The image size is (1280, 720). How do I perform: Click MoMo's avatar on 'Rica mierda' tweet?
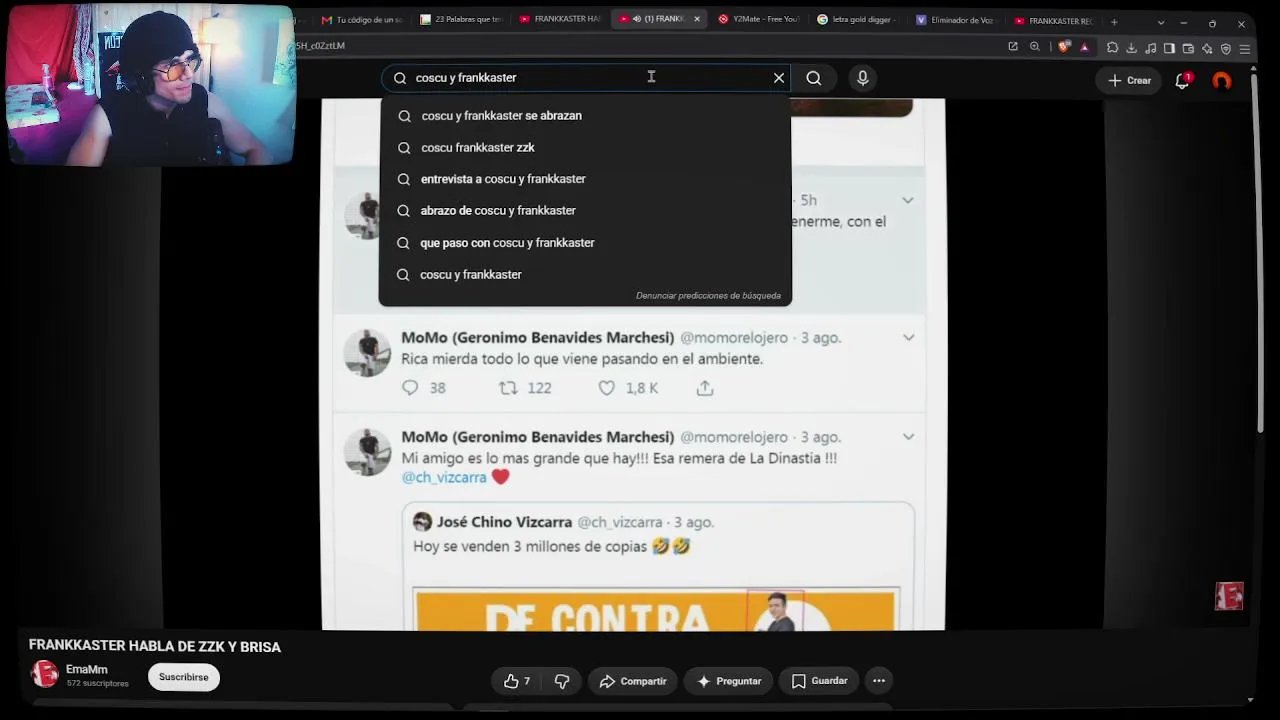point(367,353)
